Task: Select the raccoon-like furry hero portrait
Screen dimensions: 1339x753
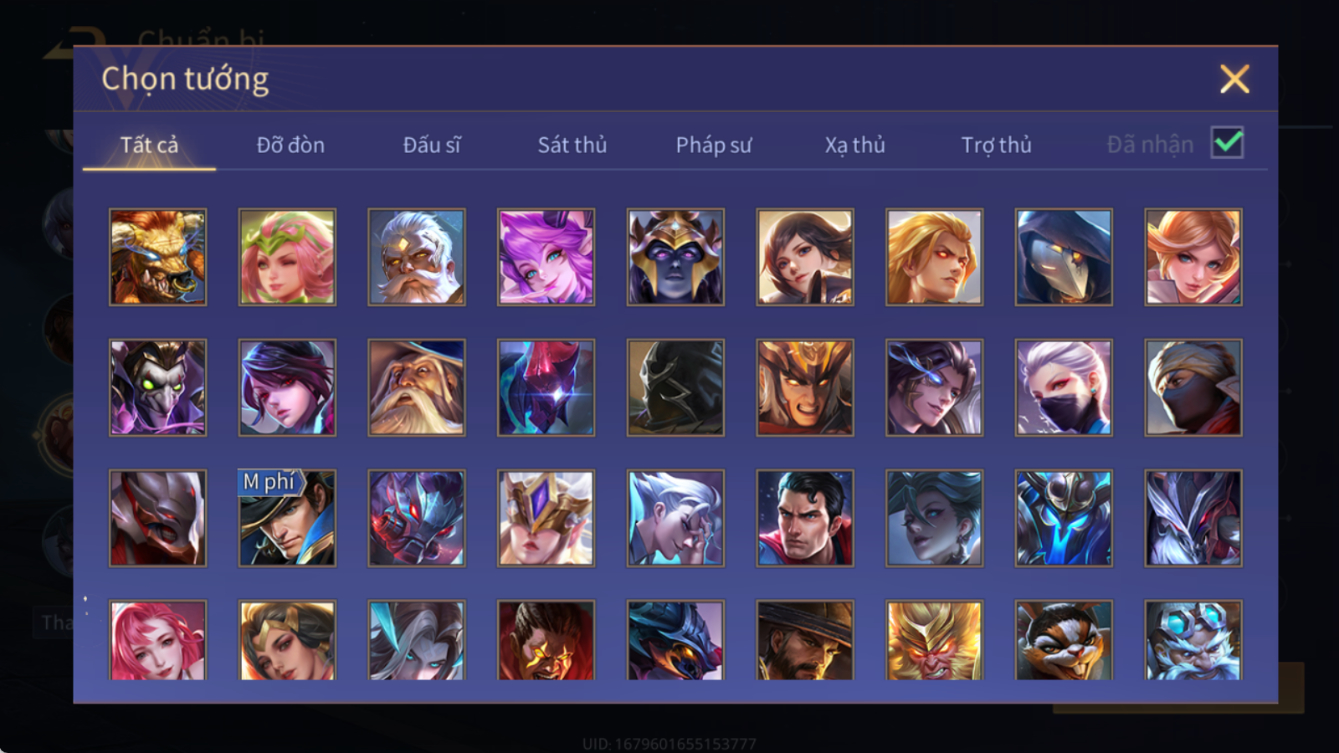Action: coord(1064,640)
